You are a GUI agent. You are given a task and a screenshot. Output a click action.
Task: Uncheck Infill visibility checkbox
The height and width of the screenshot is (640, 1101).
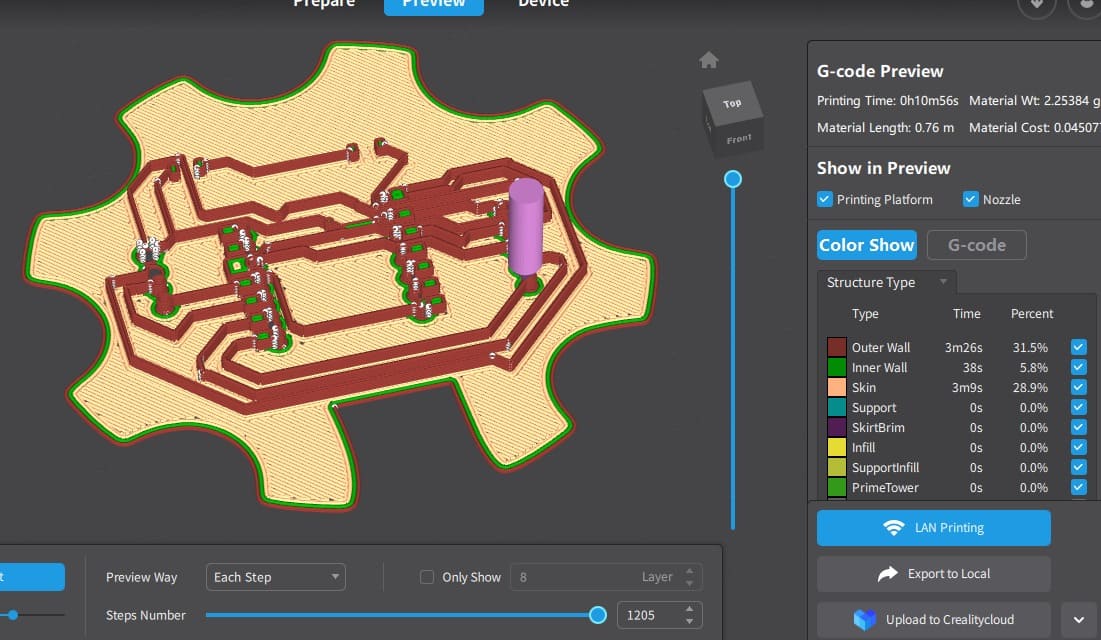[x=1079, y=448]
